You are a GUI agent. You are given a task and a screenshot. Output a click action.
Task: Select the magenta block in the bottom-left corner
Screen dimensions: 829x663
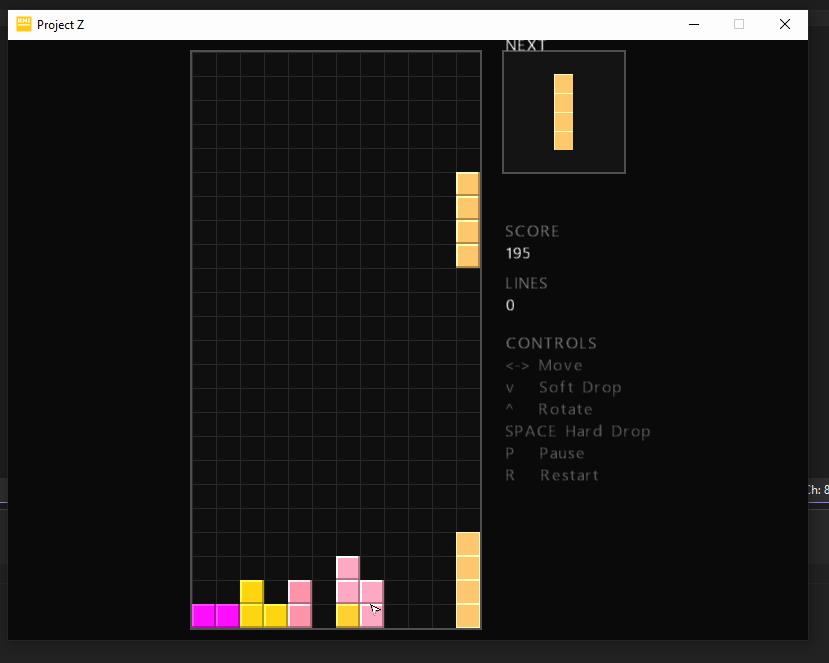coord(202,616)
